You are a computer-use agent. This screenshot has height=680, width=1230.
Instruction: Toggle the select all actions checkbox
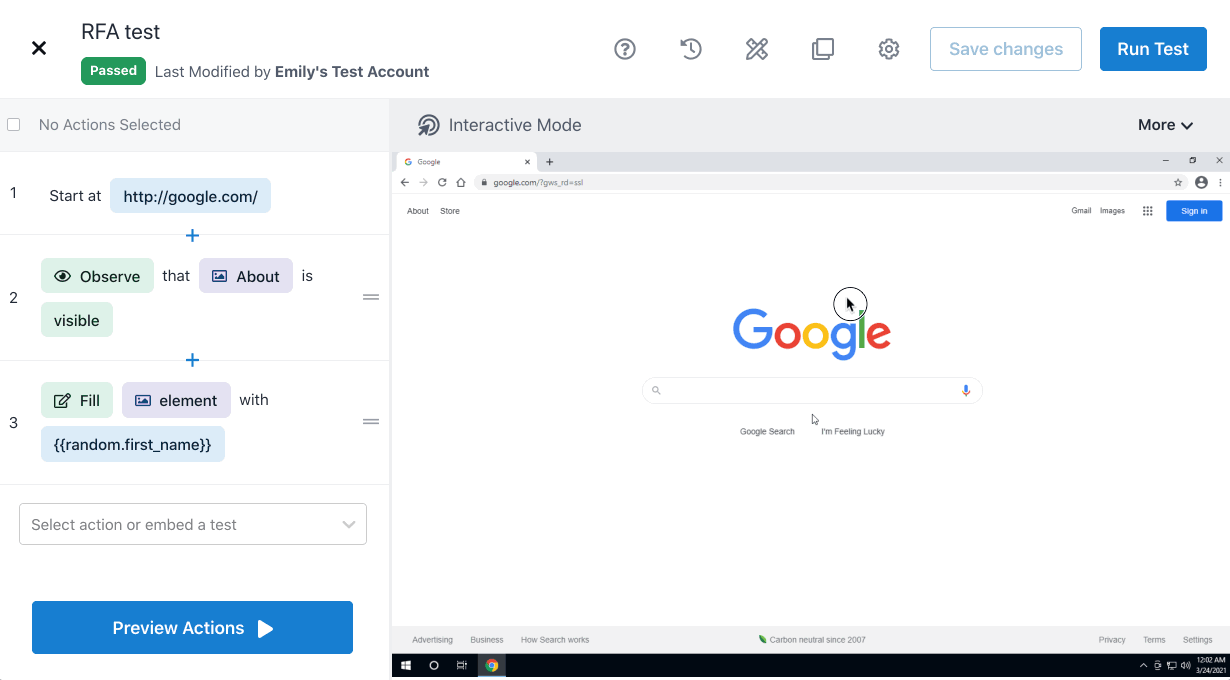(14, 125)
